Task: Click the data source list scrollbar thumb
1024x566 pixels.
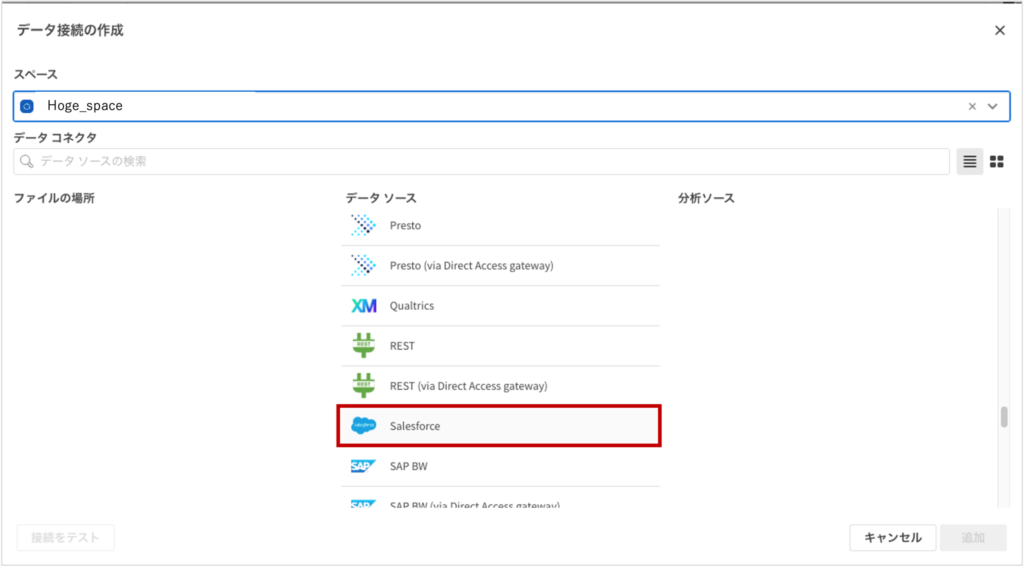Action: (1004, 418)
